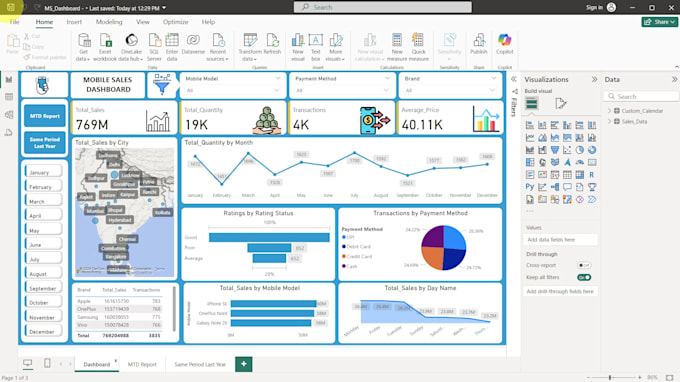The image size is (680, 382).
Task: Select December month button
Action: coord(43,331)
